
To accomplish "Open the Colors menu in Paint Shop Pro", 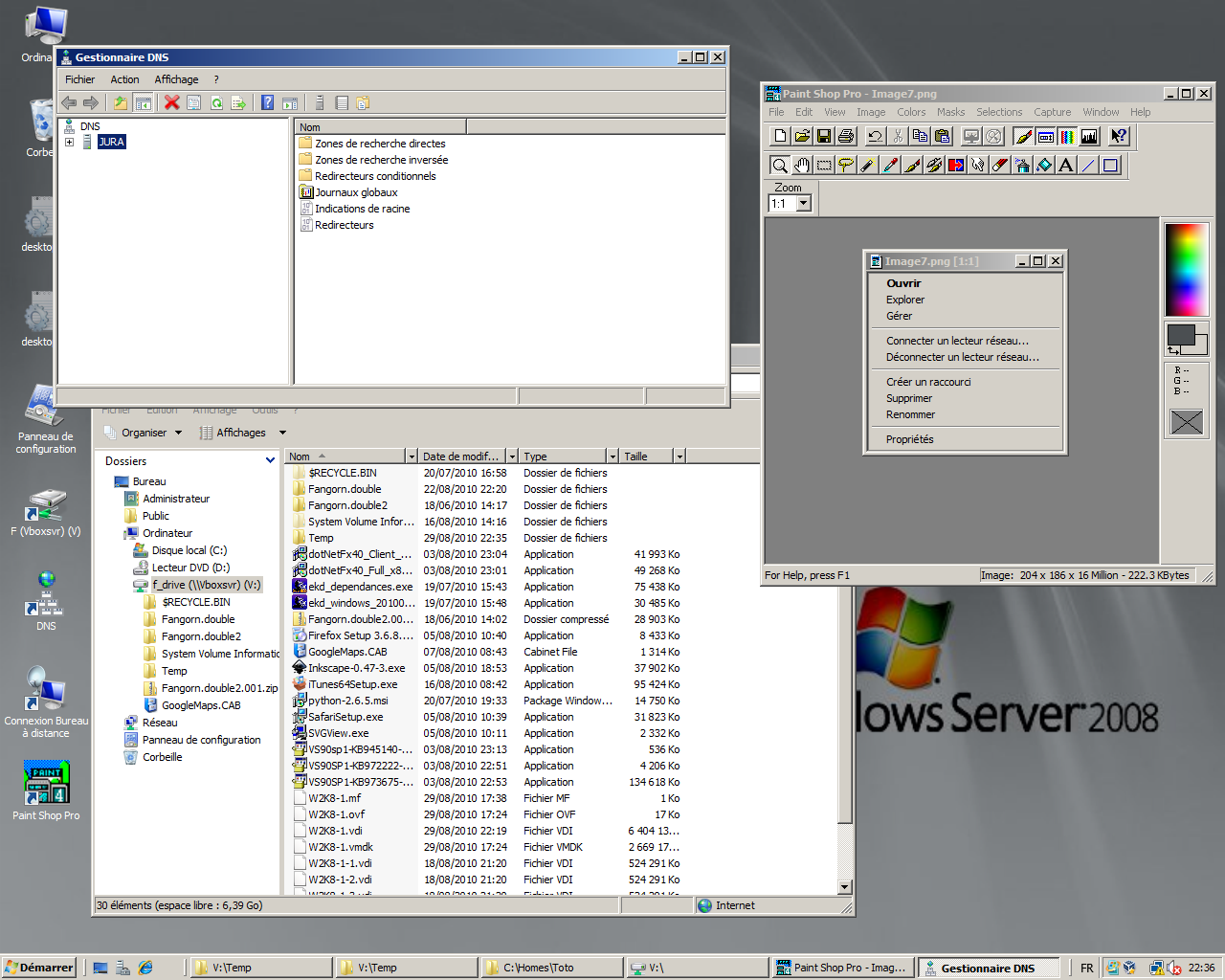I will click(x=911, y=112).
